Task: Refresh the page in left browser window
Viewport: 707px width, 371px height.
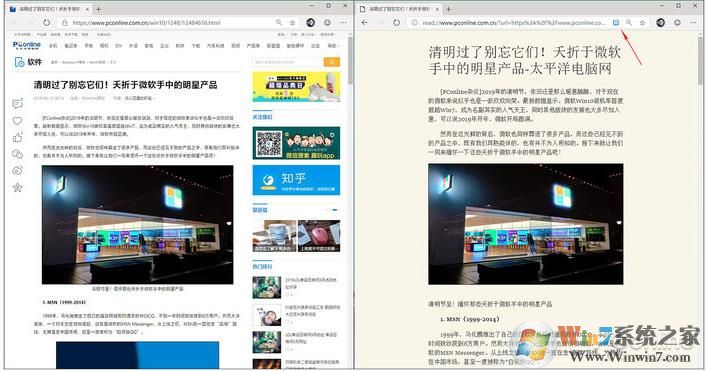Action: coord(46,23)
